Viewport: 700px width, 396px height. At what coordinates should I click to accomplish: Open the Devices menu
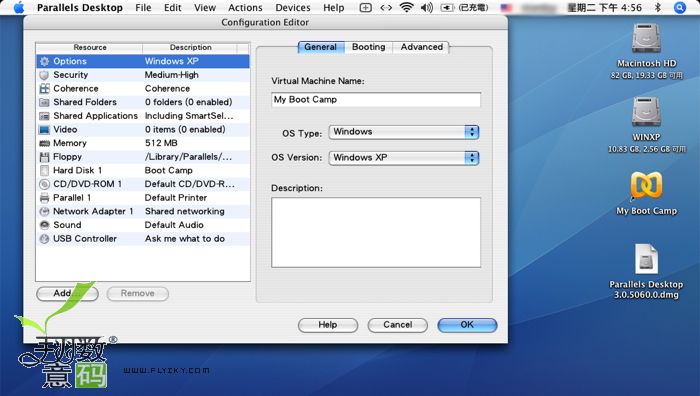[293, 8]
